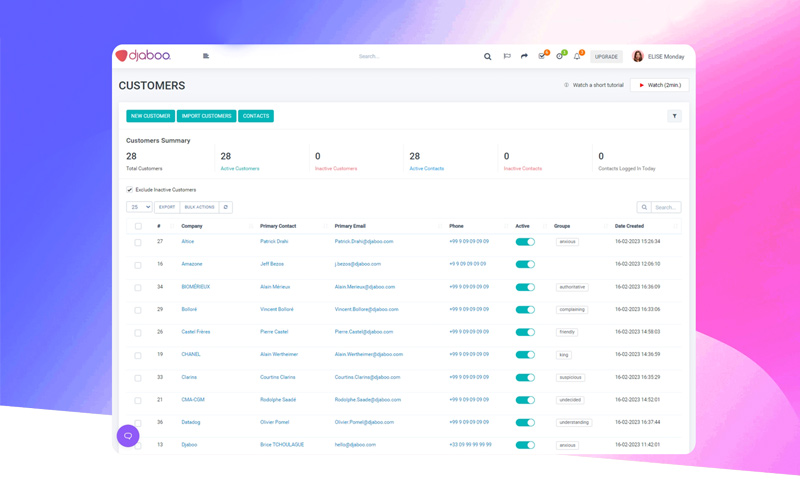Tick the checkbox for the Amazone row

coord(138,265)
